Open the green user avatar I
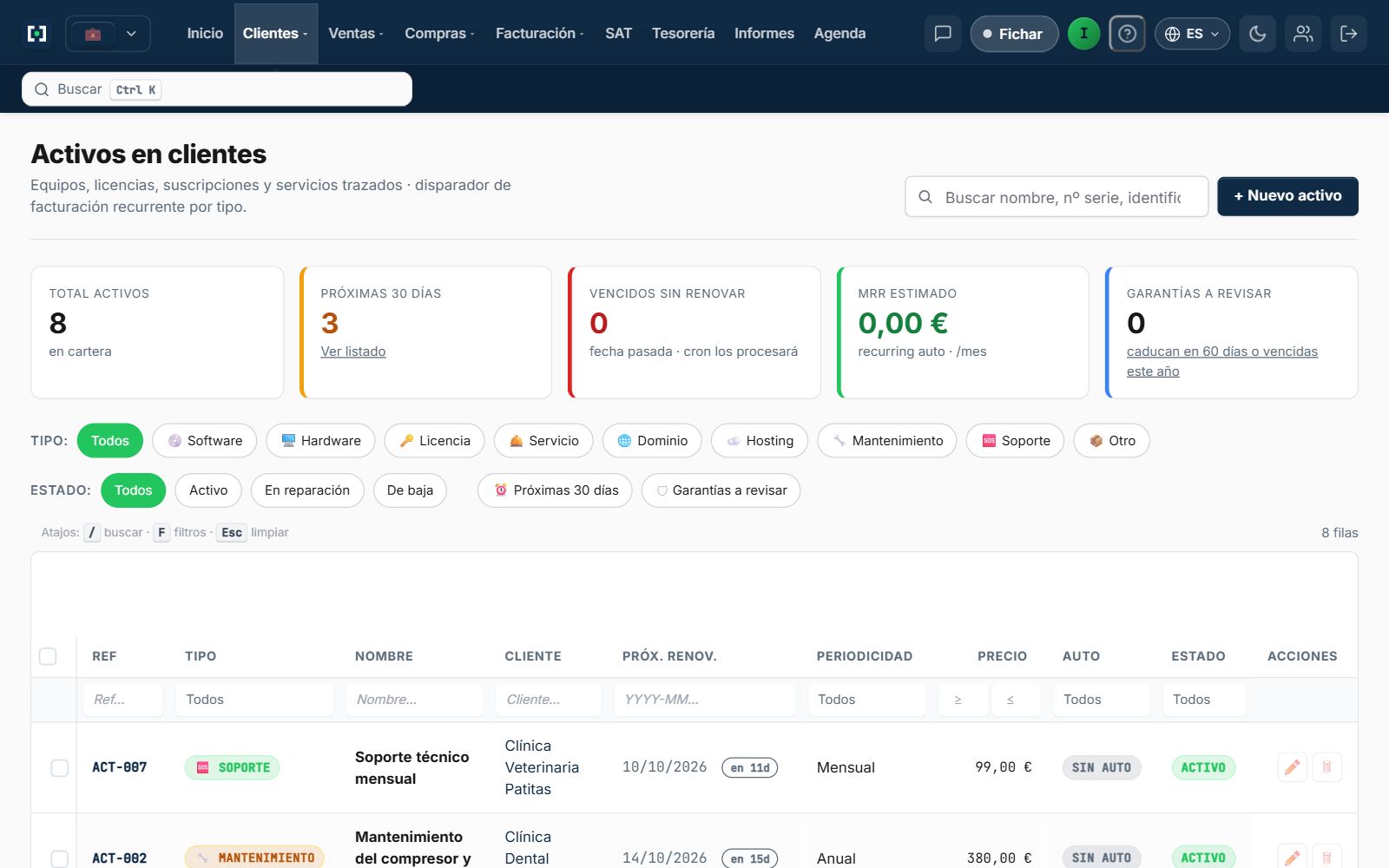Viewport: 1389px width, 868px height. click(x=1083, y=34)
